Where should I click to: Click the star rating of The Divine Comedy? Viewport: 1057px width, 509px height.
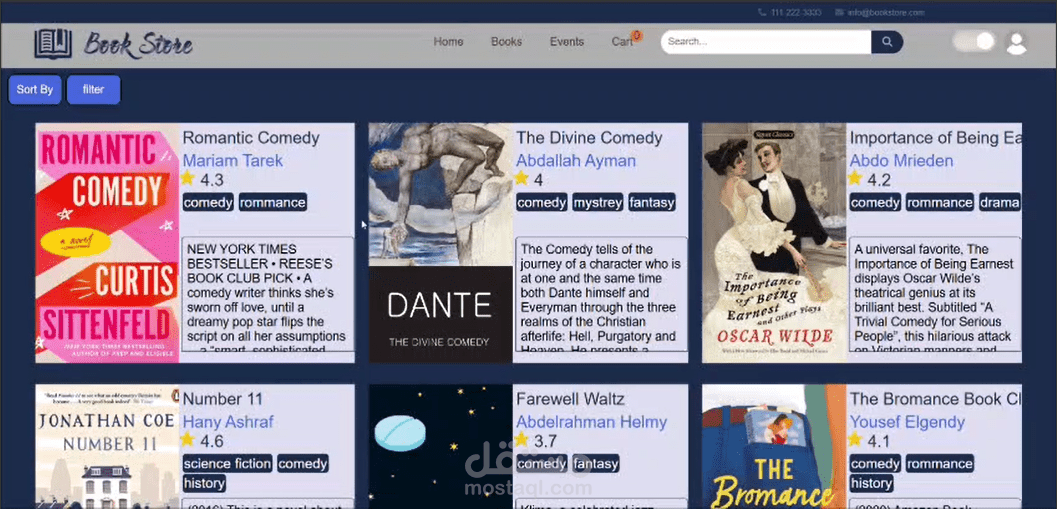tap(521, 178)
